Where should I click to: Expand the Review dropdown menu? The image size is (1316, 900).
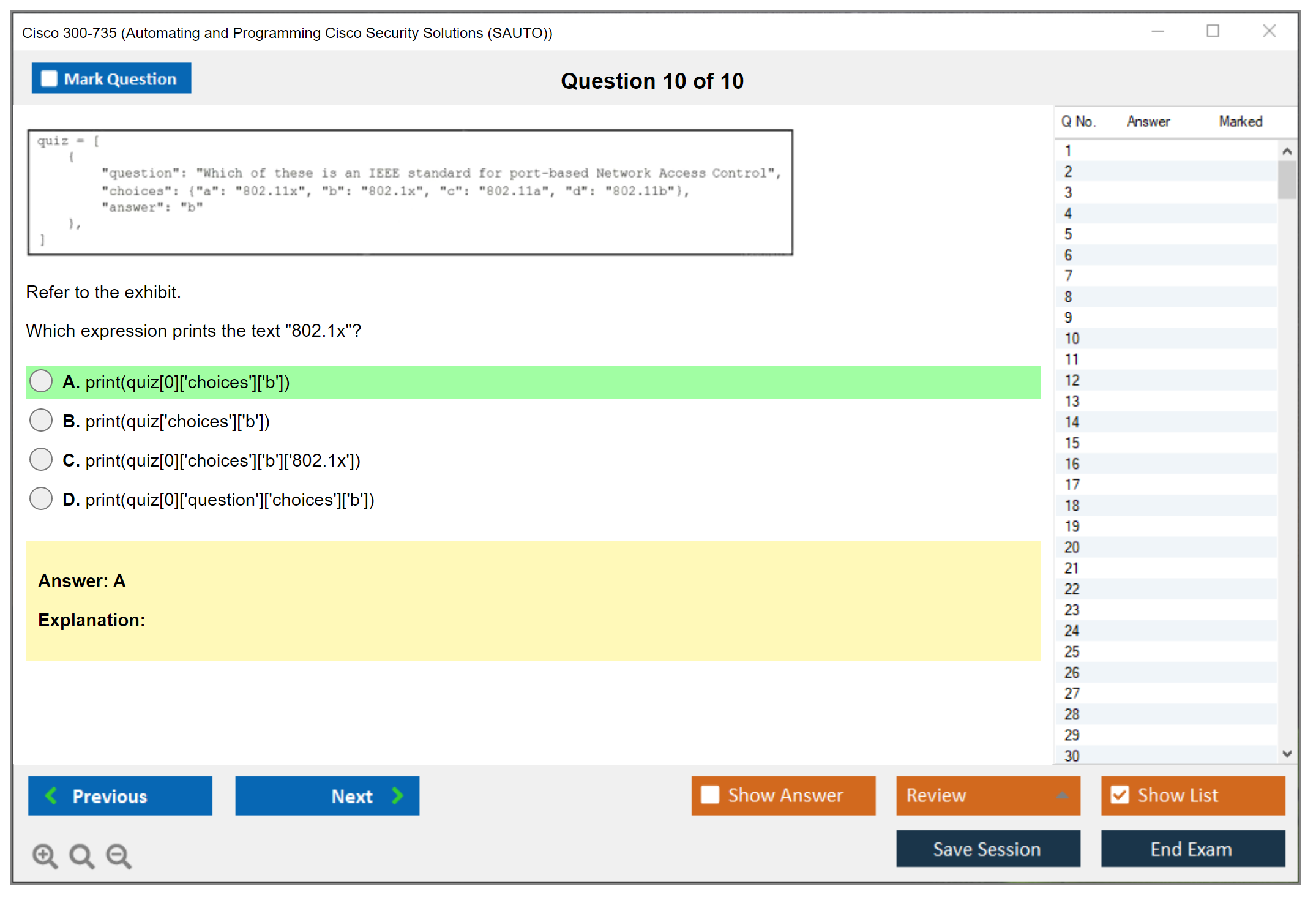pos(1062,795)
